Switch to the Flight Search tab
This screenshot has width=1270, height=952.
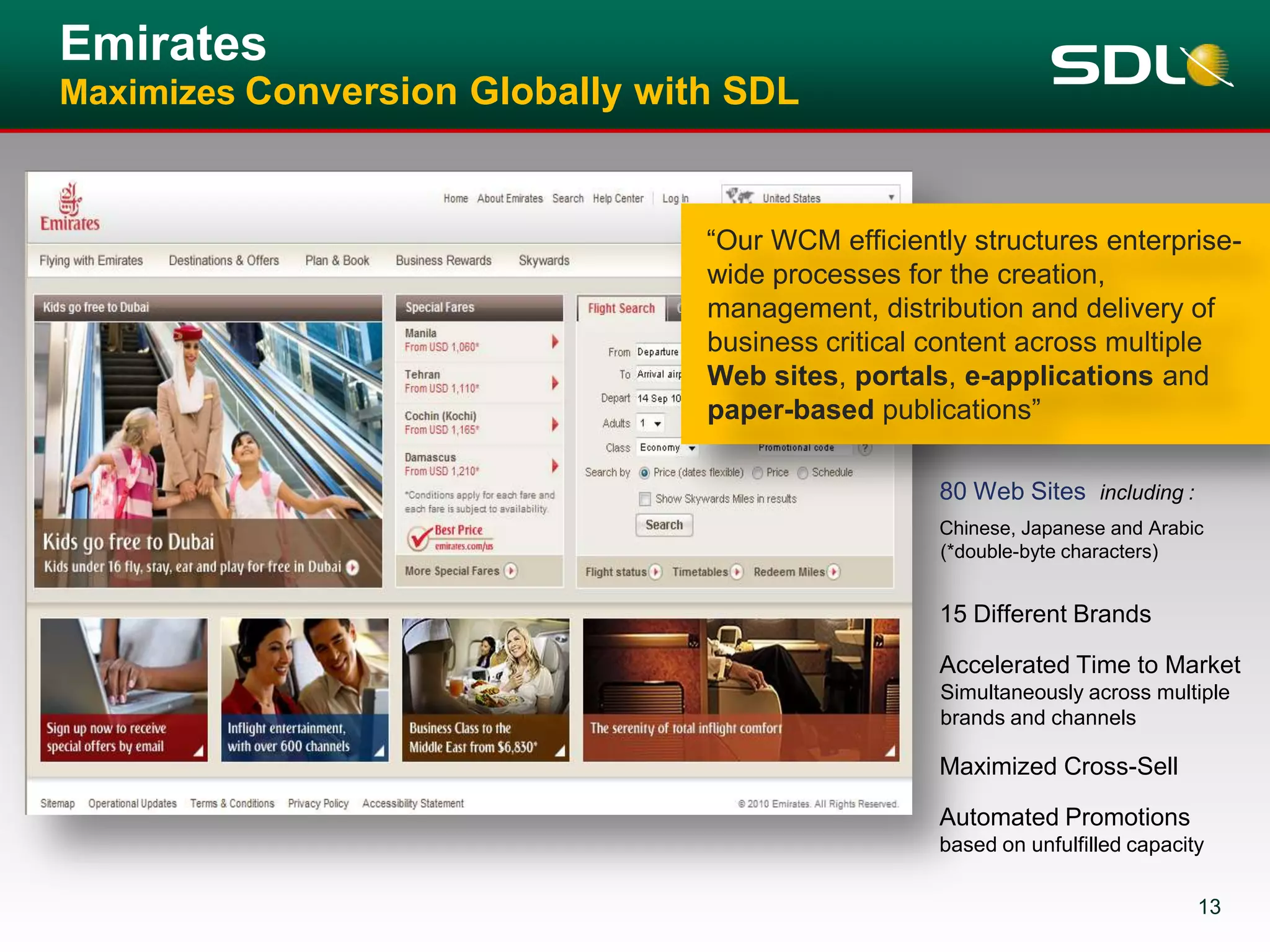tap(621, 308)
